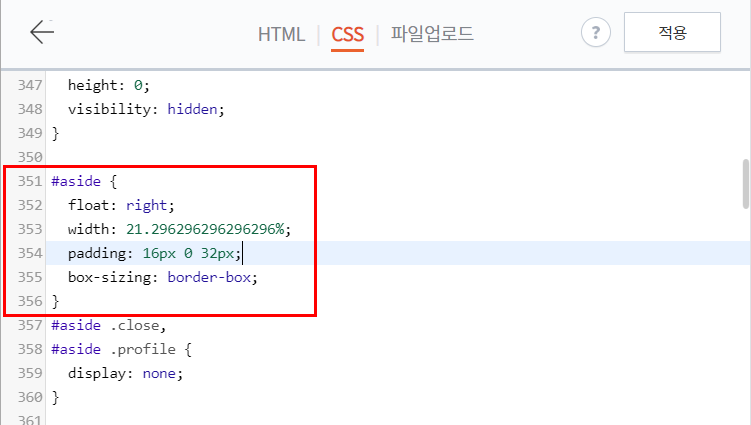Click the 'float: right;' declaration
This screenshot has width=751, height=425.
click(x=121, y=206)
